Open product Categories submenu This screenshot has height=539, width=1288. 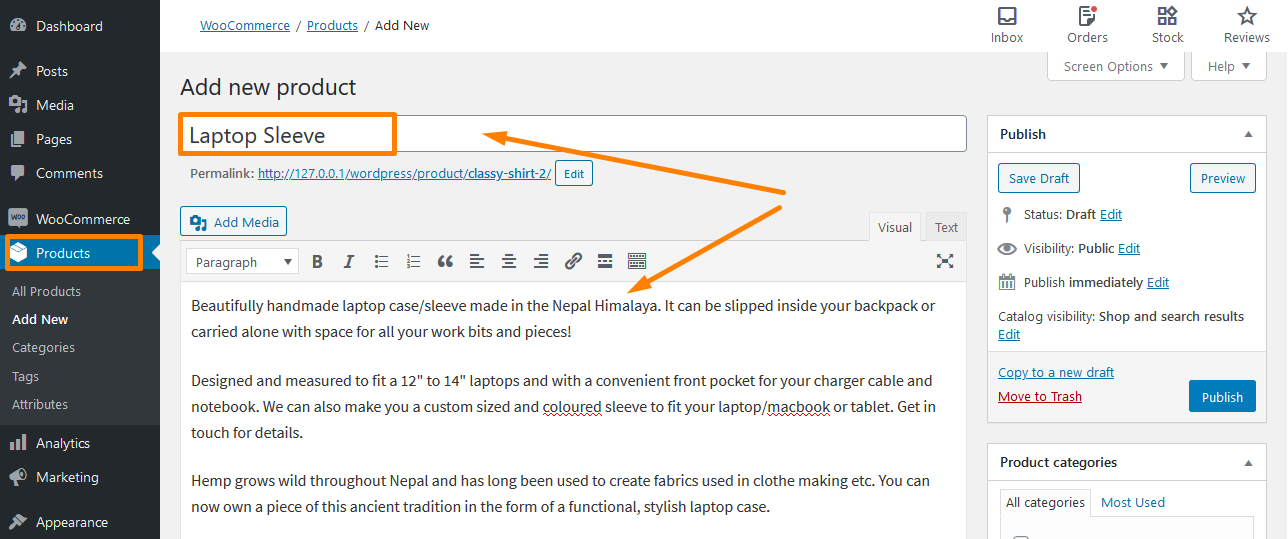tap(43, 347)
